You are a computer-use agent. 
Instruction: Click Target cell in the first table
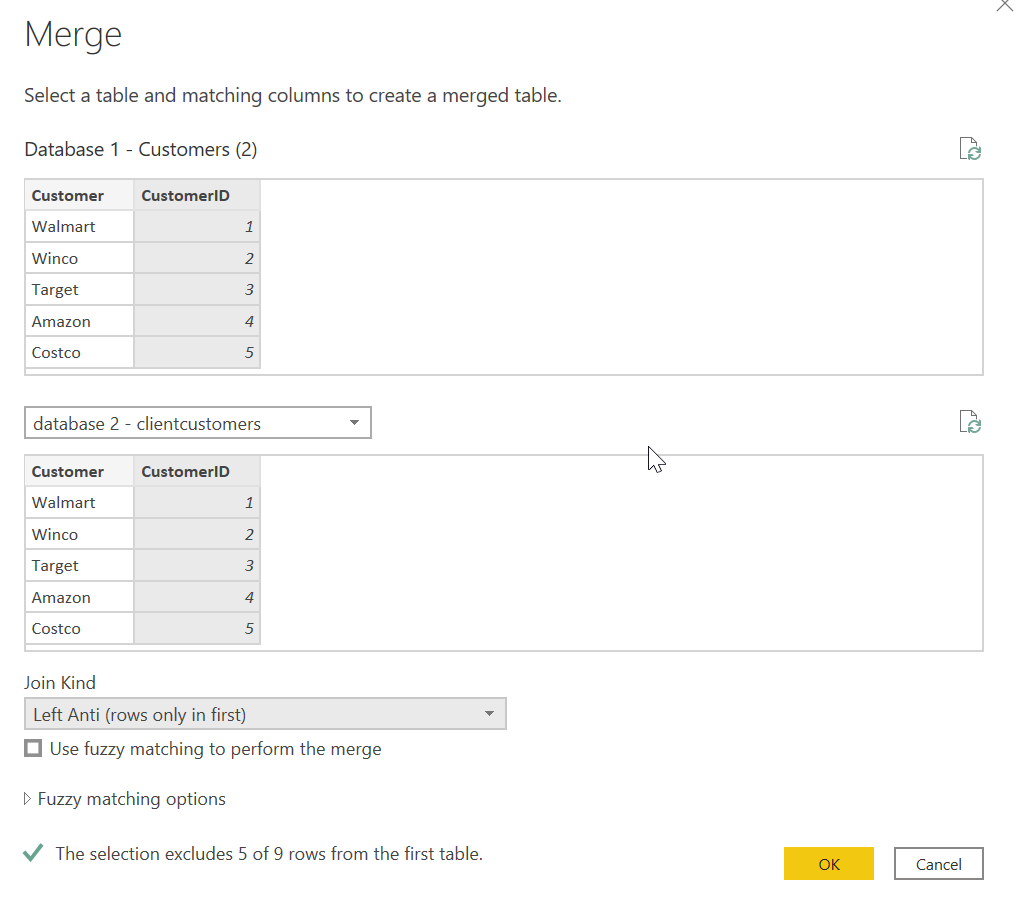[80, 289]
